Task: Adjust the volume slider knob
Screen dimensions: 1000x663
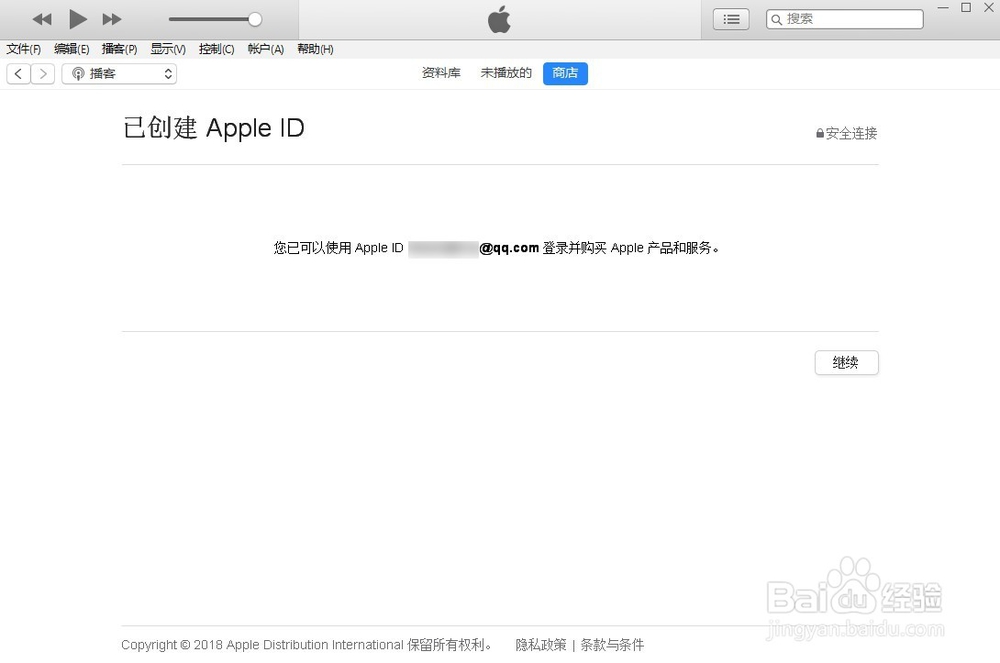Action: pos(254,19)
